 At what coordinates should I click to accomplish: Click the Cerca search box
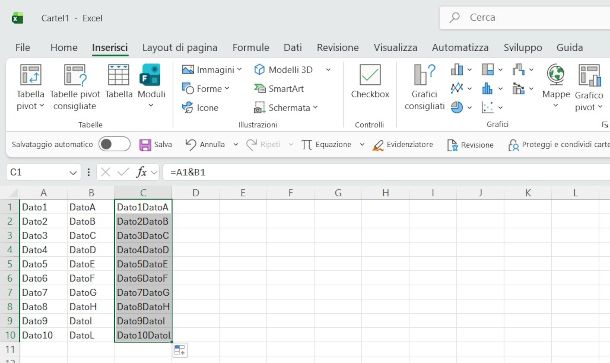click(525, 18)
